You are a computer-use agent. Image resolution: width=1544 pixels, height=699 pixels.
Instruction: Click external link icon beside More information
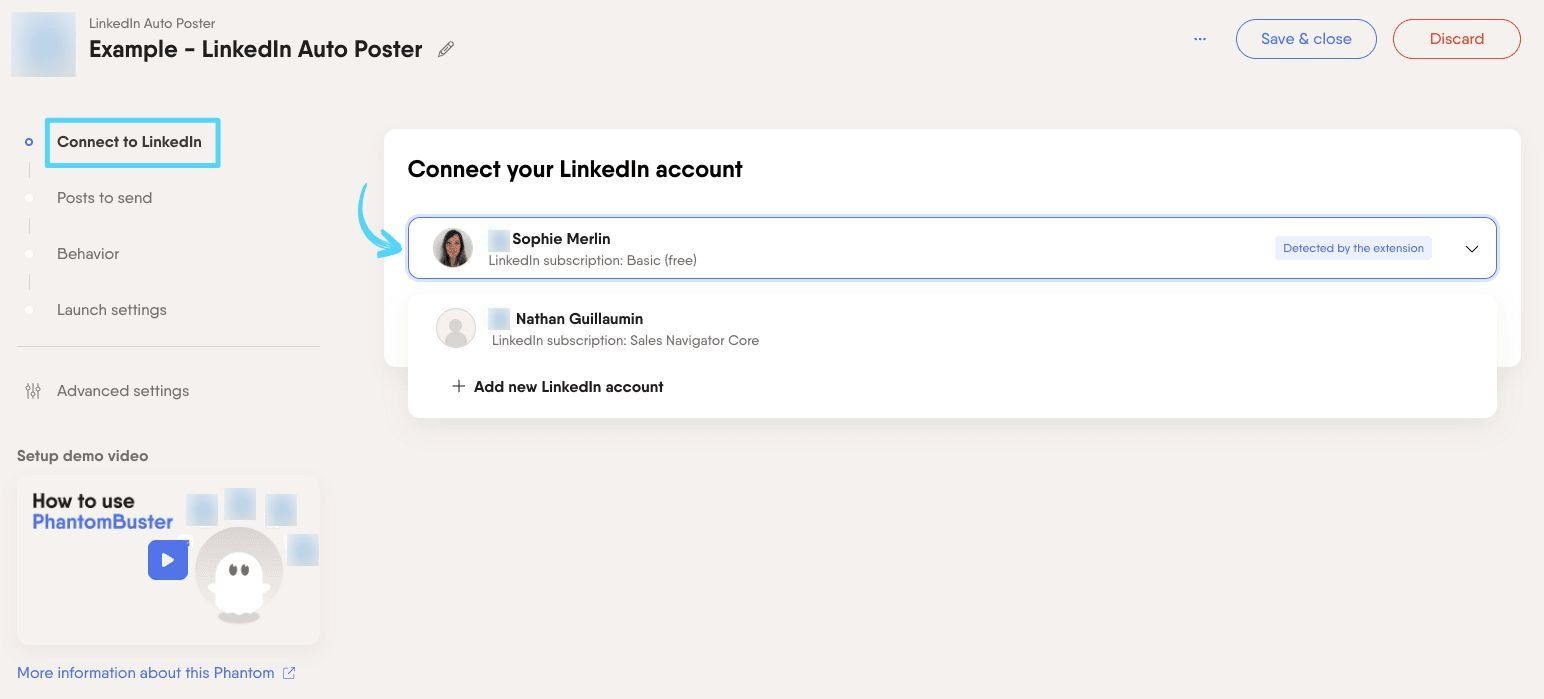[289, 673]
